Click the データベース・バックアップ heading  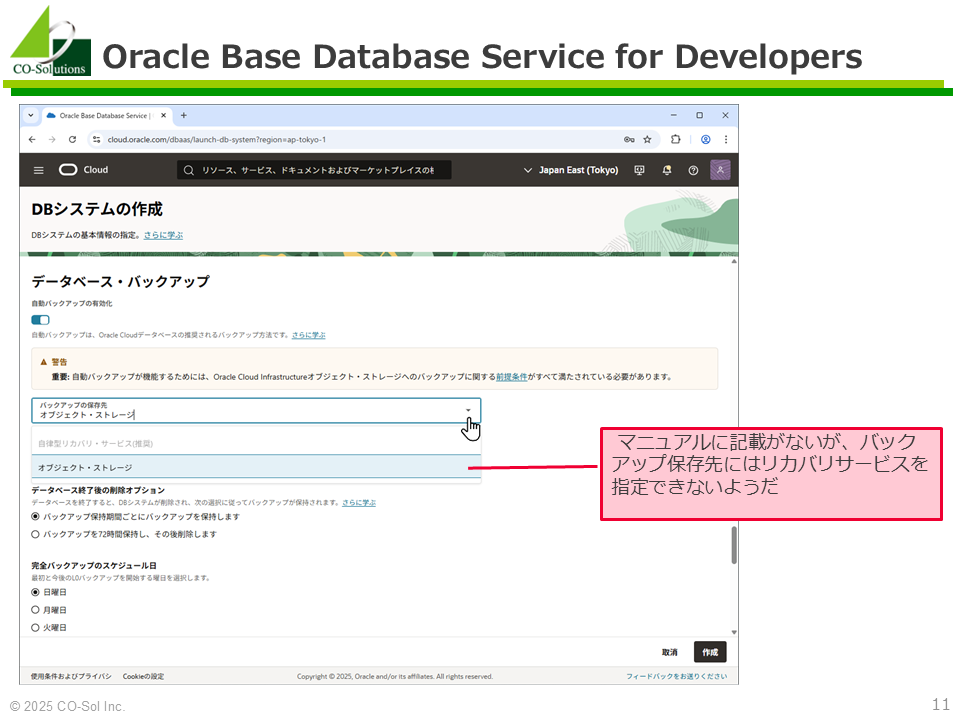[121, 282]
